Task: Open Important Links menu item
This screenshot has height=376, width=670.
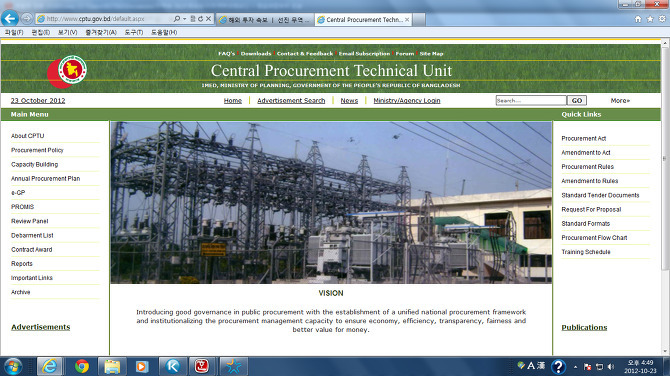Action: (x=32, y=278)
